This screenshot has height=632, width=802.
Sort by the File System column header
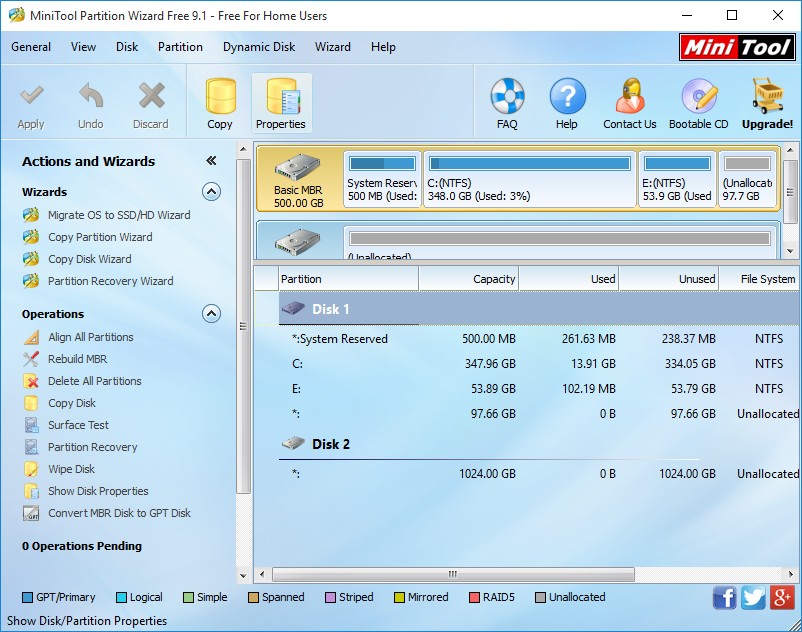760,279
